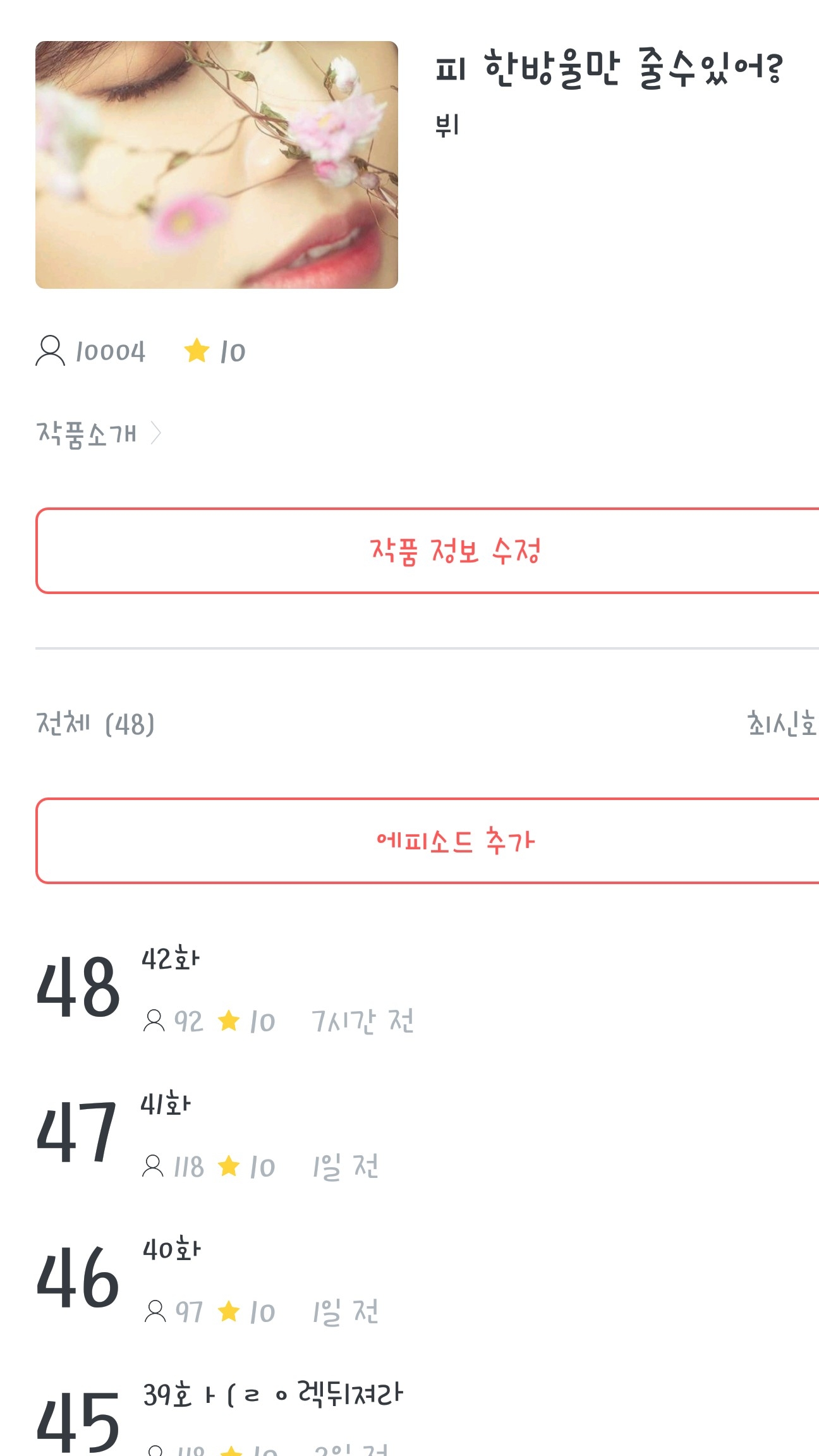Screen dimensions: 819x1456
Task: Click the star icon on episode 48
Action: [229, 1021]
